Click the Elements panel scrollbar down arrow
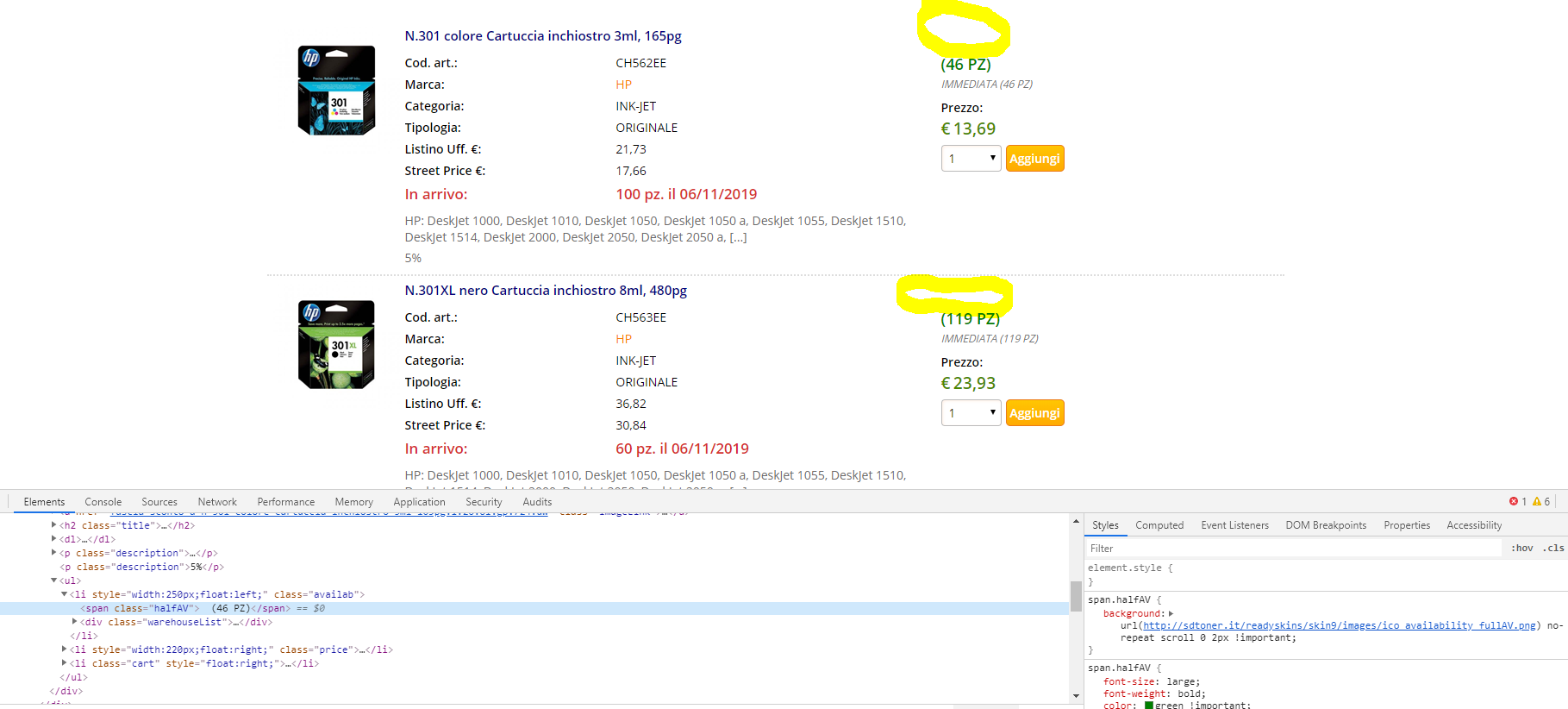Image resolution: width=1568 pixels, height=709 pixels. point(1076,696)
